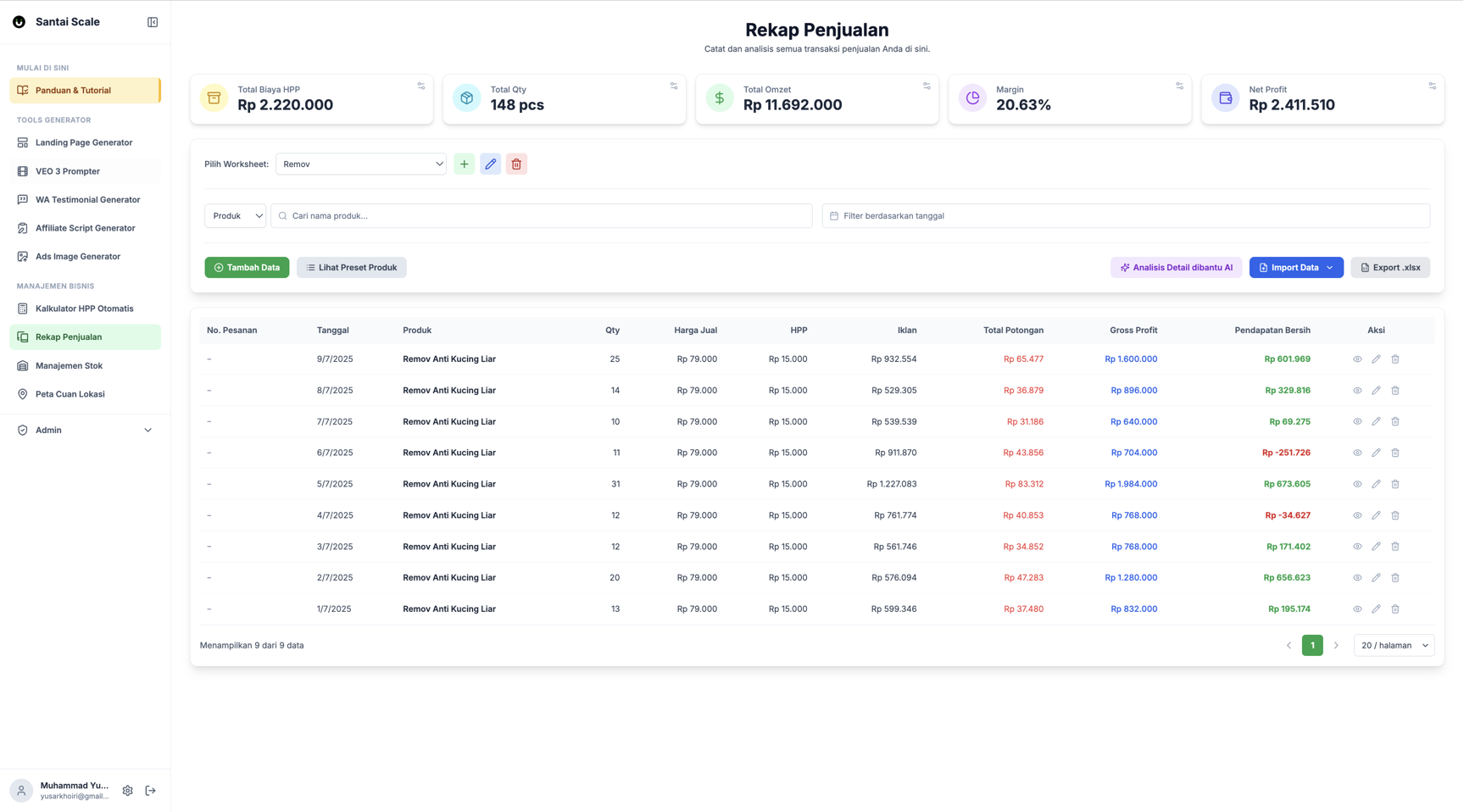This screenshot has width=1464, height=812.
Task: Click the green Tambah Data button
Action: [247, 268]
